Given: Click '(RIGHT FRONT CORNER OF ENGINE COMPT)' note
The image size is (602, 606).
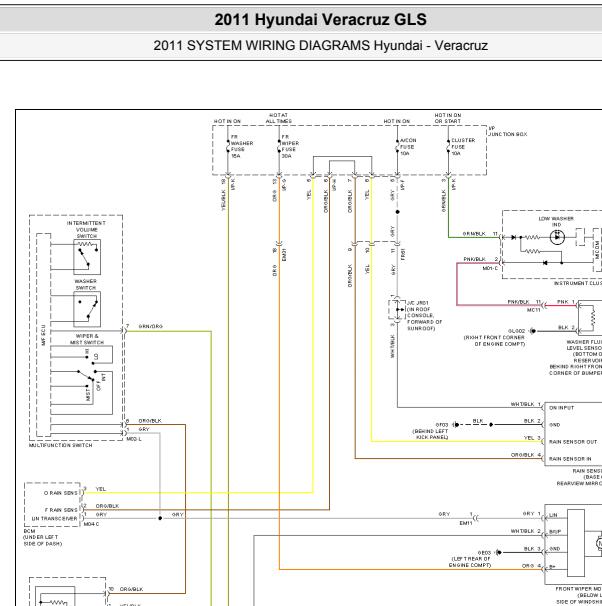Looking at the screenshot, I should coord(494,340).
